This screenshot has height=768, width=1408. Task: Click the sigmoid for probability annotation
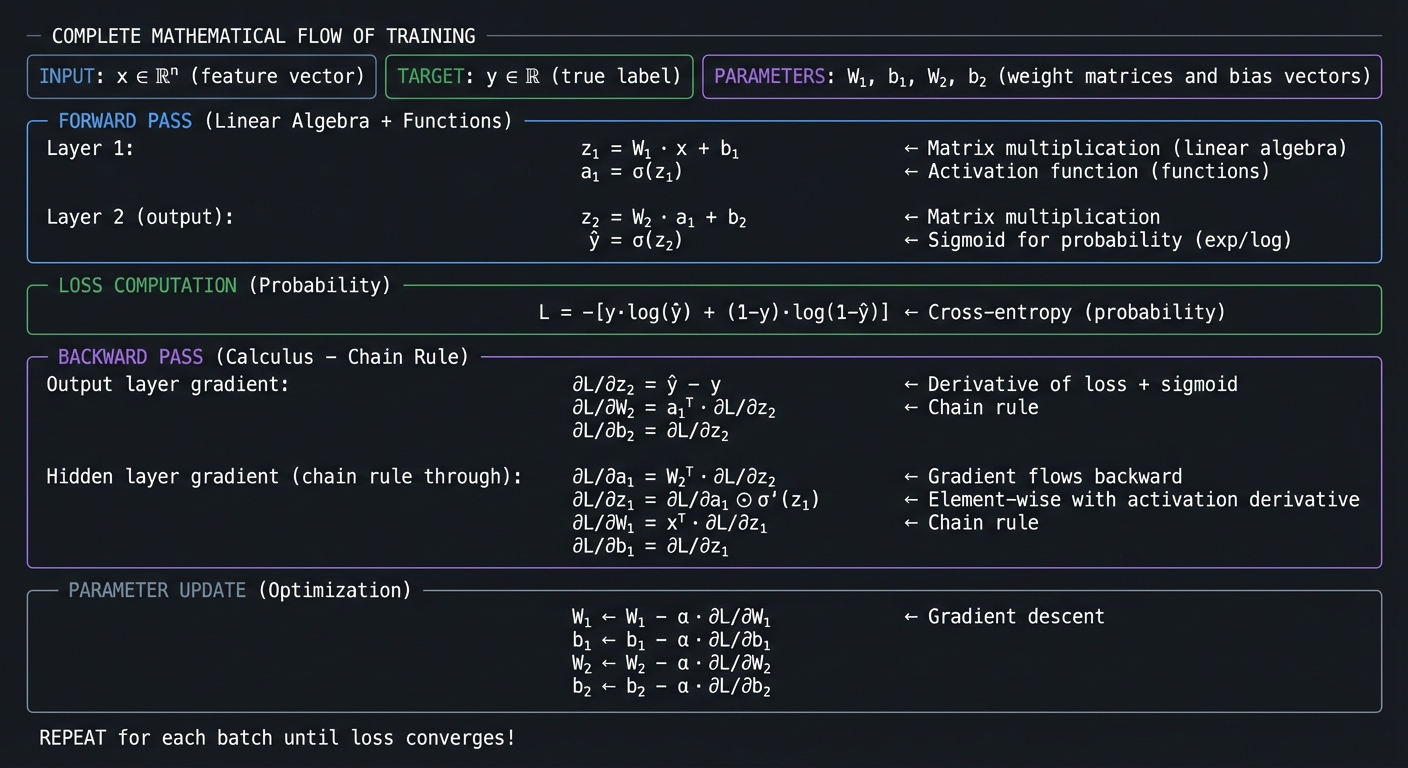point(1100,240)
